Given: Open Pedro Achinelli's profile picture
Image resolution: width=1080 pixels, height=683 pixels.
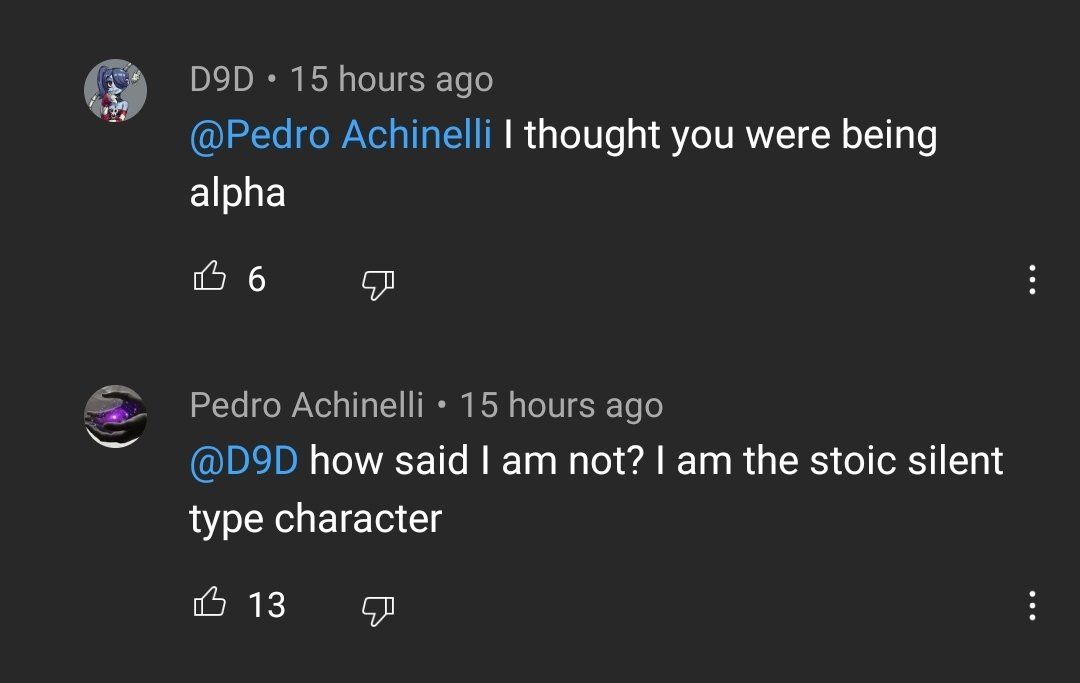Looking at the screenshot, I should (x=115, y=415).
